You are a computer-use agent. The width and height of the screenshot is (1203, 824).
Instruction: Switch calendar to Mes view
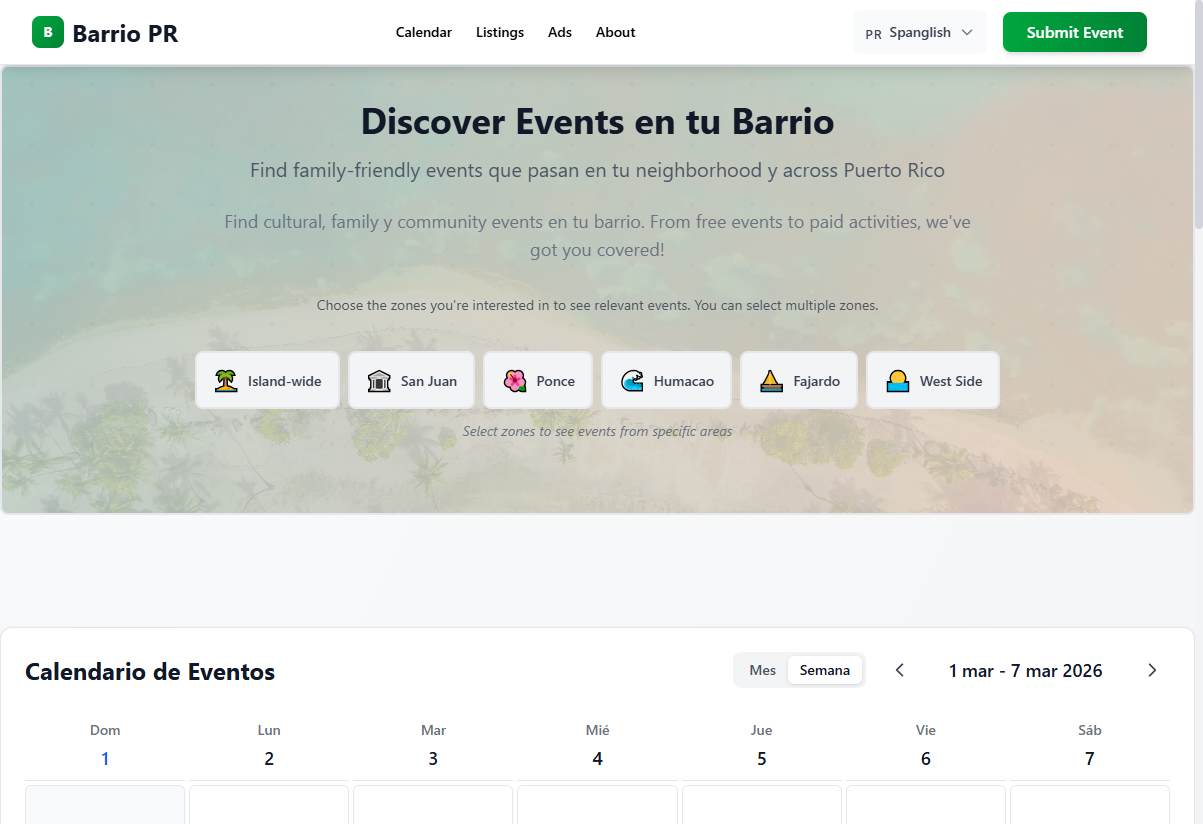click(x=762, y=670)
